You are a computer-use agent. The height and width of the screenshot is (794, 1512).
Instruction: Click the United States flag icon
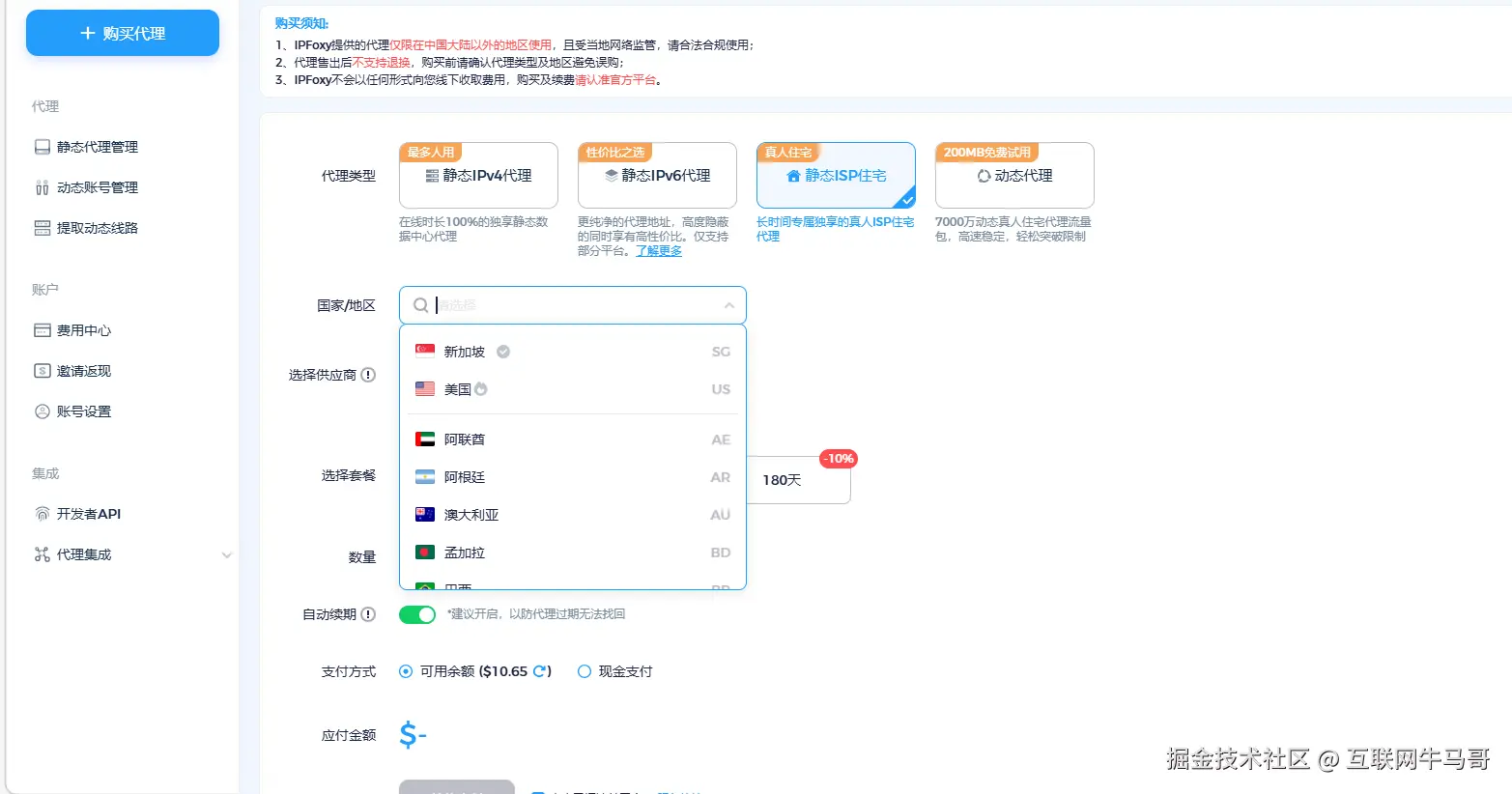tap(425, 389)
